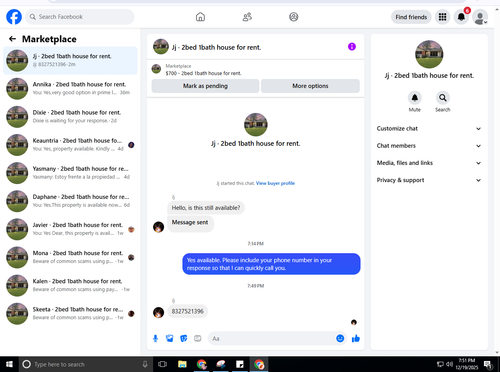The width and height of the screenshot is (500, 372).
Task: Go to the Home feed icon
Action: coord(200,17)
